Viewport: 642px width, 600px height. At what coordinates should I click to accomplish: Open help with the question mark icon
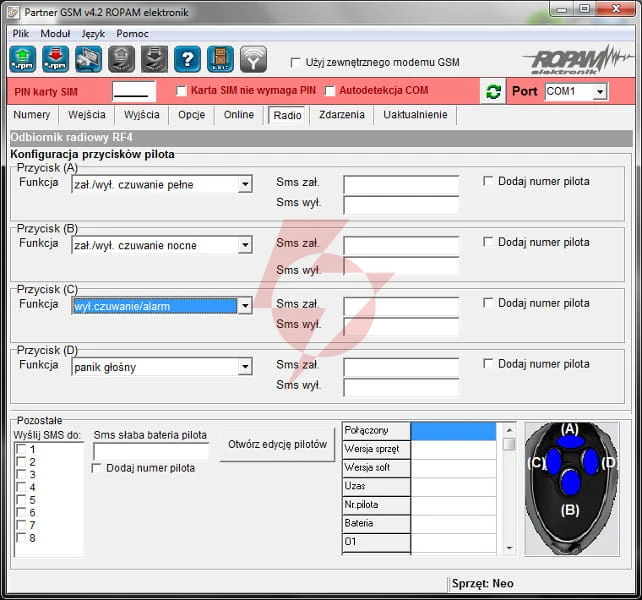(x=188, y=60)
